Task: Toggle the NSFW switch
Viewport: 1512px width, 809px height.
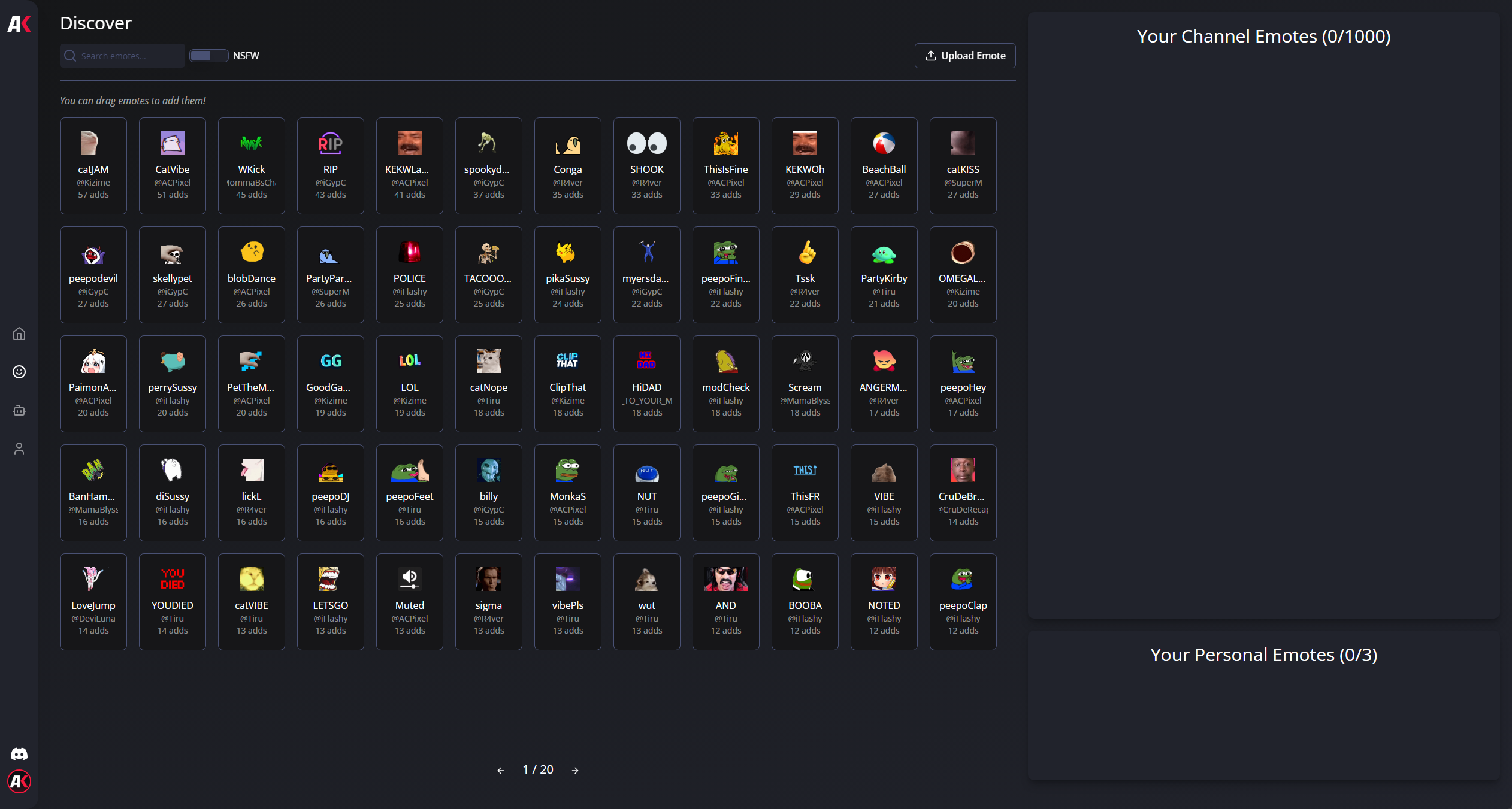Action: tap(208, 56)
